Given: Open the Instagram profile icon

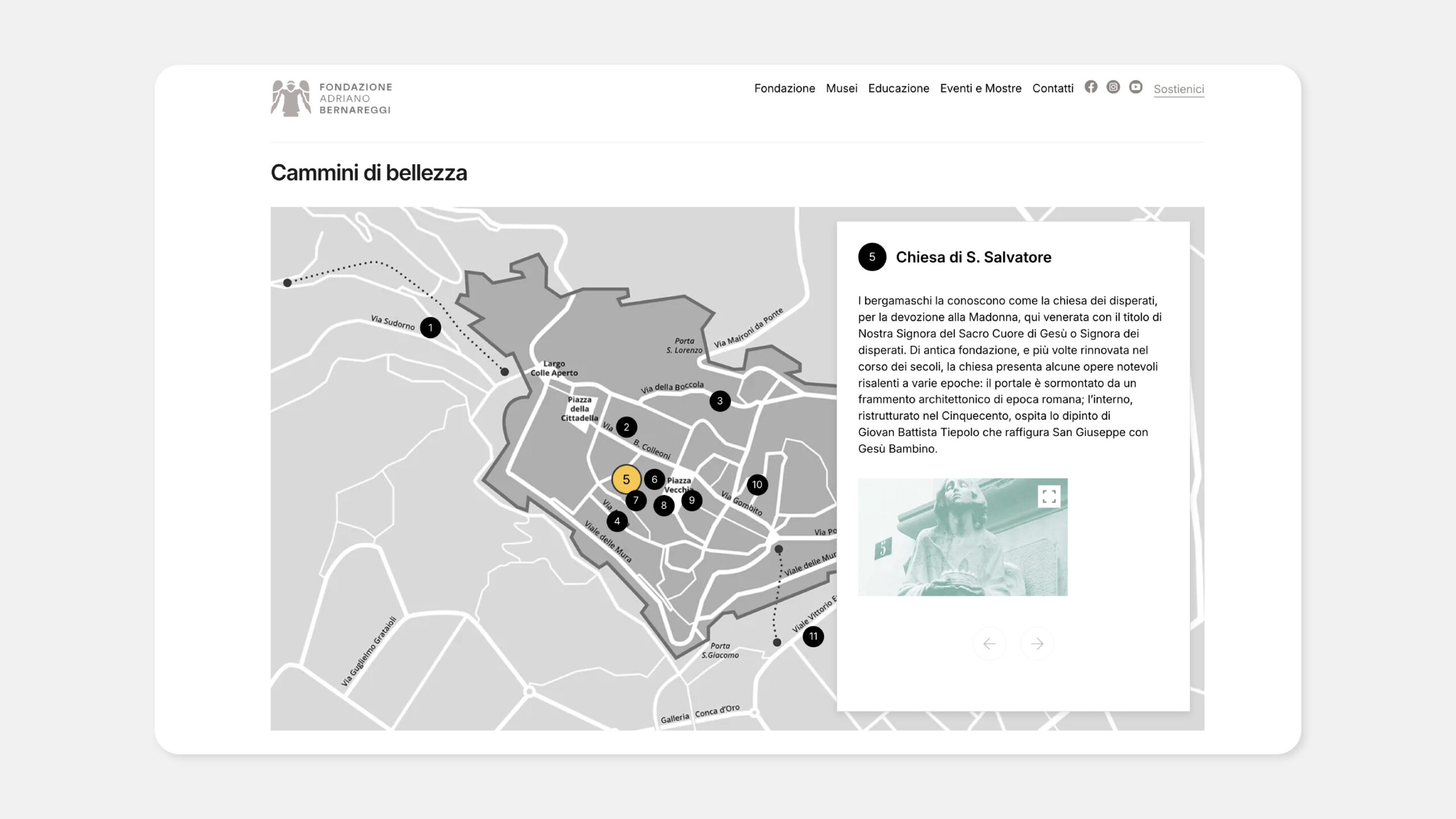Looking at the screenshot, I should 1113,87.
